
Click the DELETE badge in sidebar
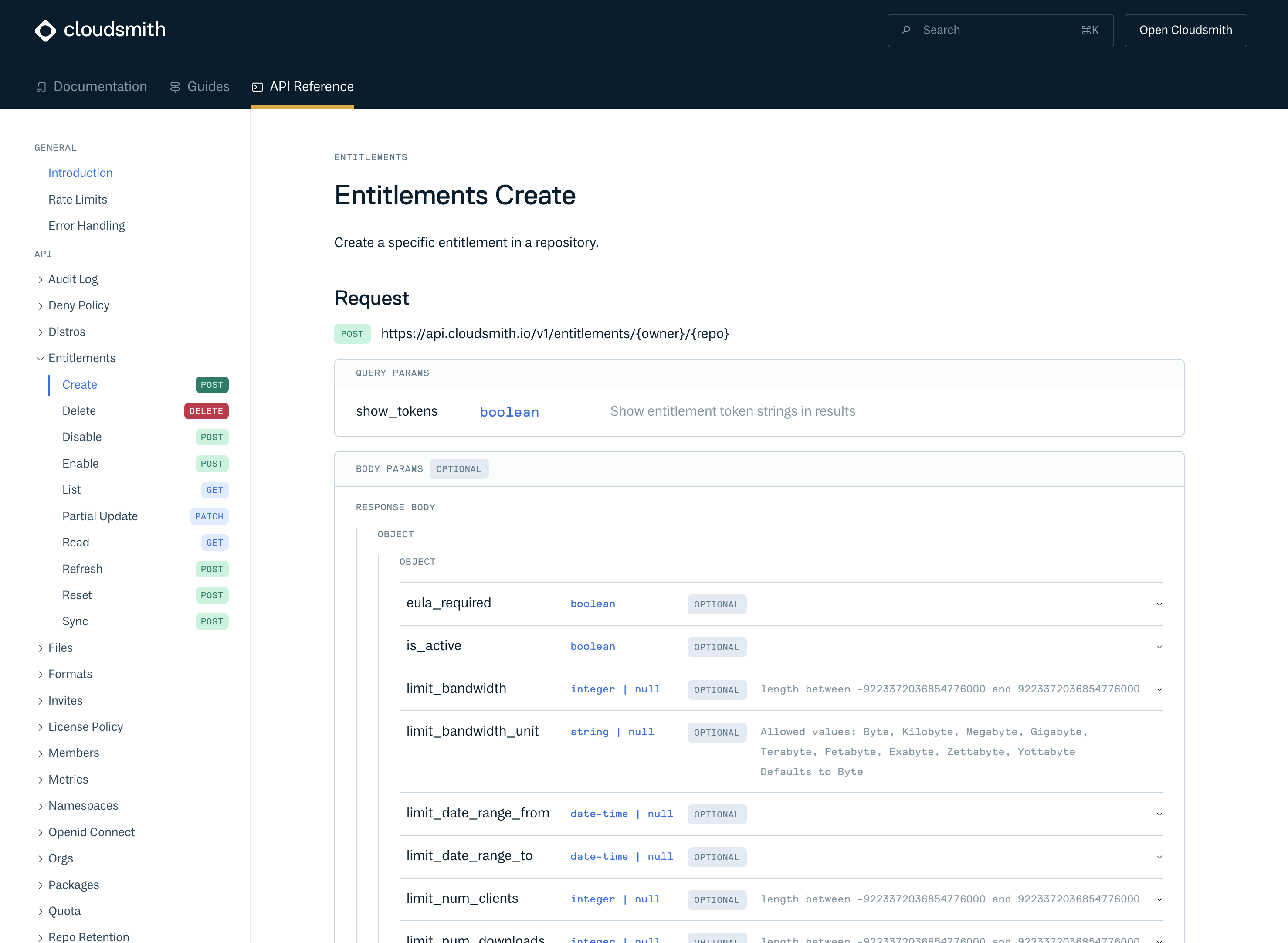[x=206, y=411]
